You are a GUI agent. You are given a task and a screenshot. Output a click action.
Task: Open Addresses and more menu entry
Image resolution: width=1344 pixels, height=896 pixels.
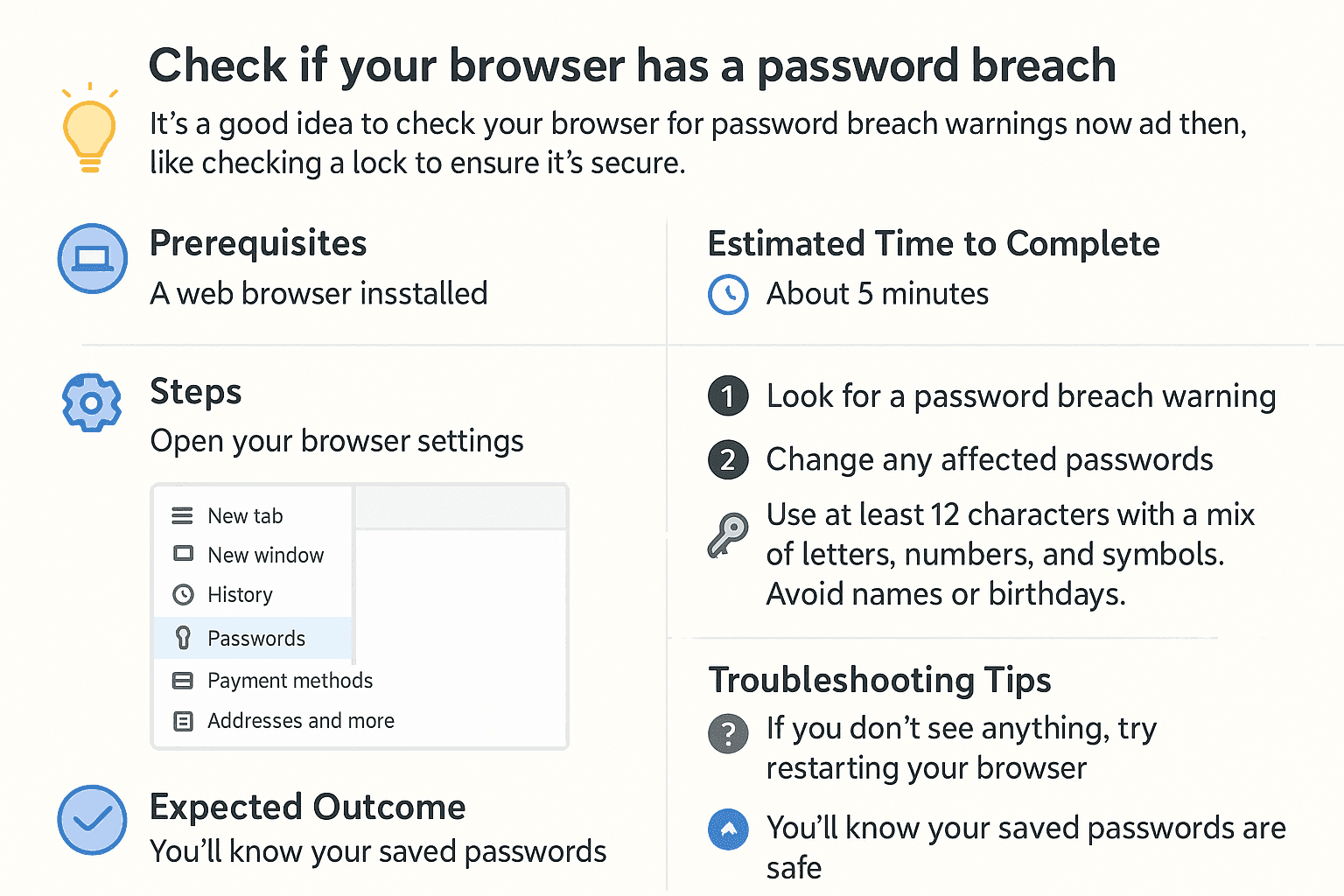(x=300, y=721)
